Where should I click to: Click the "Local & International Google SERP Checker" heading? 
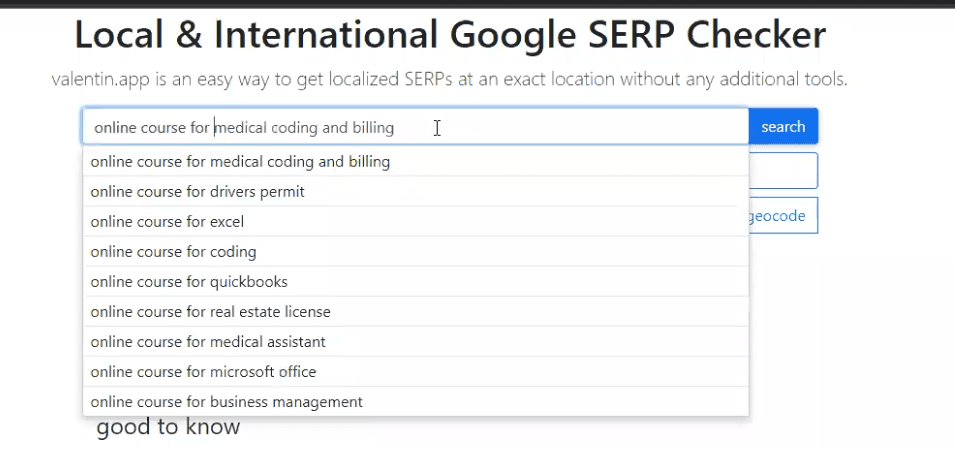click(450, 35)
